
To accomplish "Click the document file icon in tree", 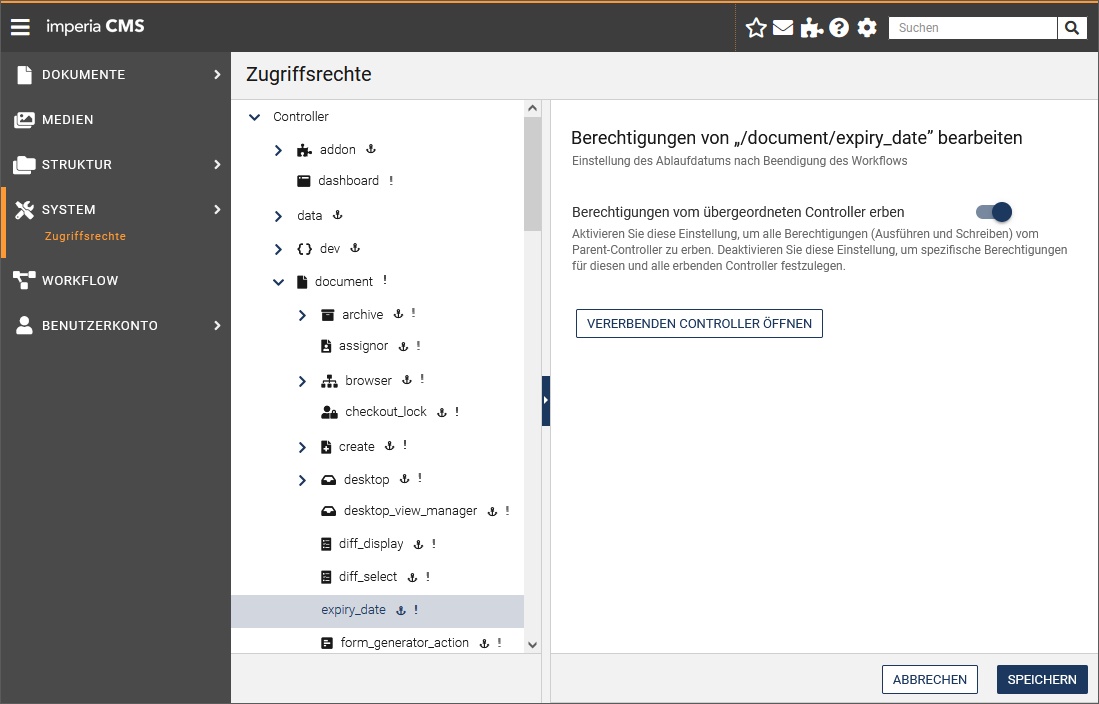I will click(x=302, y=282).
